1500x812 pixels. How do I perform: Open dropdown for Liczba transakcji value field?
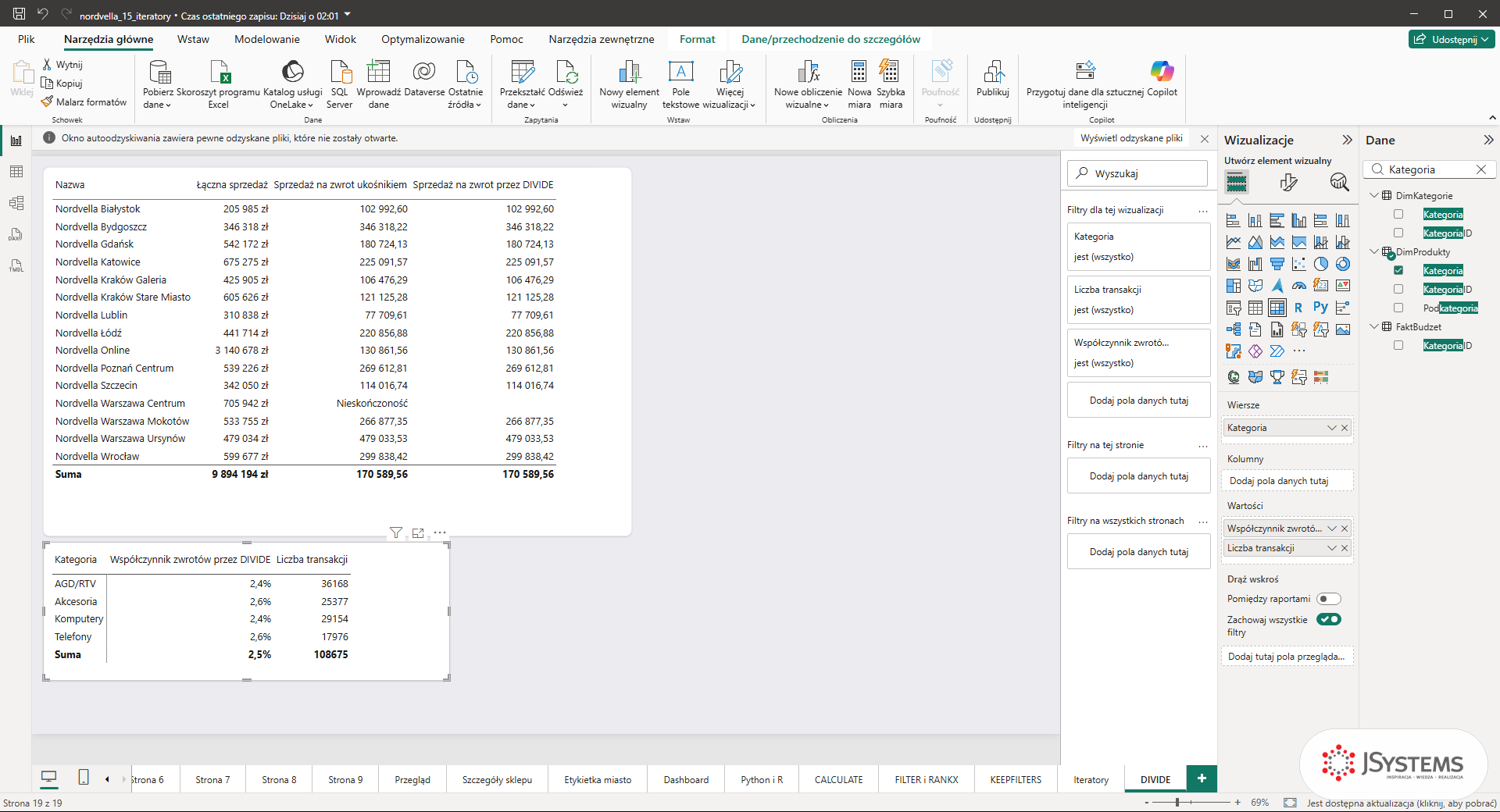point(1332,548)
